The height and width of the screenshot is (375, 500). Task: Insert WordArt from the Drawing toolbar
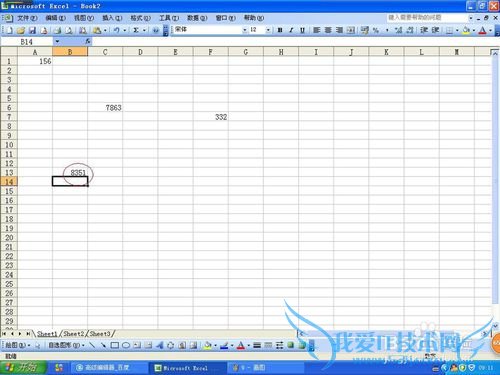coord(160,345)
